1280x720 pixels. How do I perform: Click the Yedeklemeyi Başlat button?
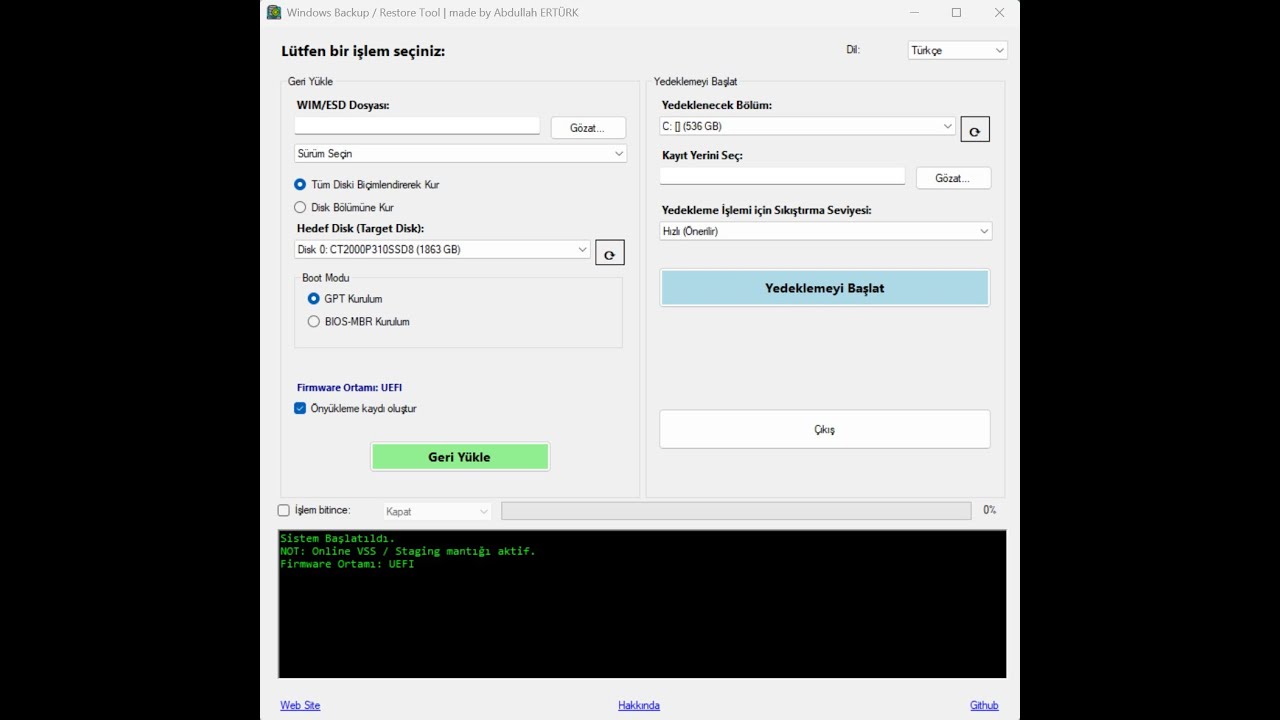[x=825, y=288]
